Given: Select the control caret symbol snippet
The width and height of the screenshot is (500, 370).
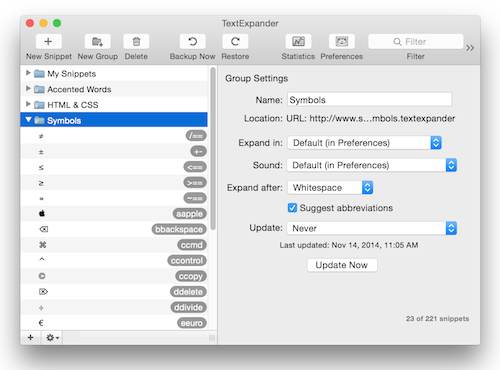Looking at the screenshot, I should [42, 259].
